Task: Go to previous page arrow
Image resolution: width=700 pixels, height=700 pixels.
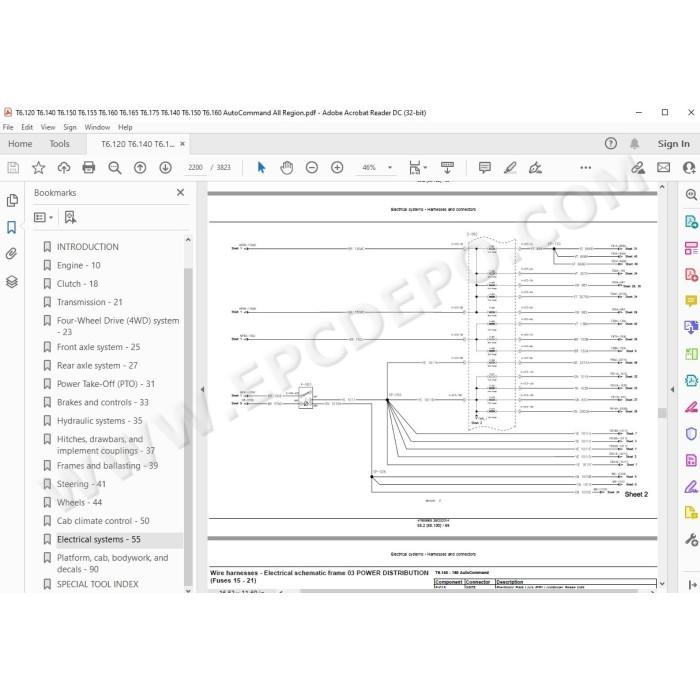Action: click(140, 168)
